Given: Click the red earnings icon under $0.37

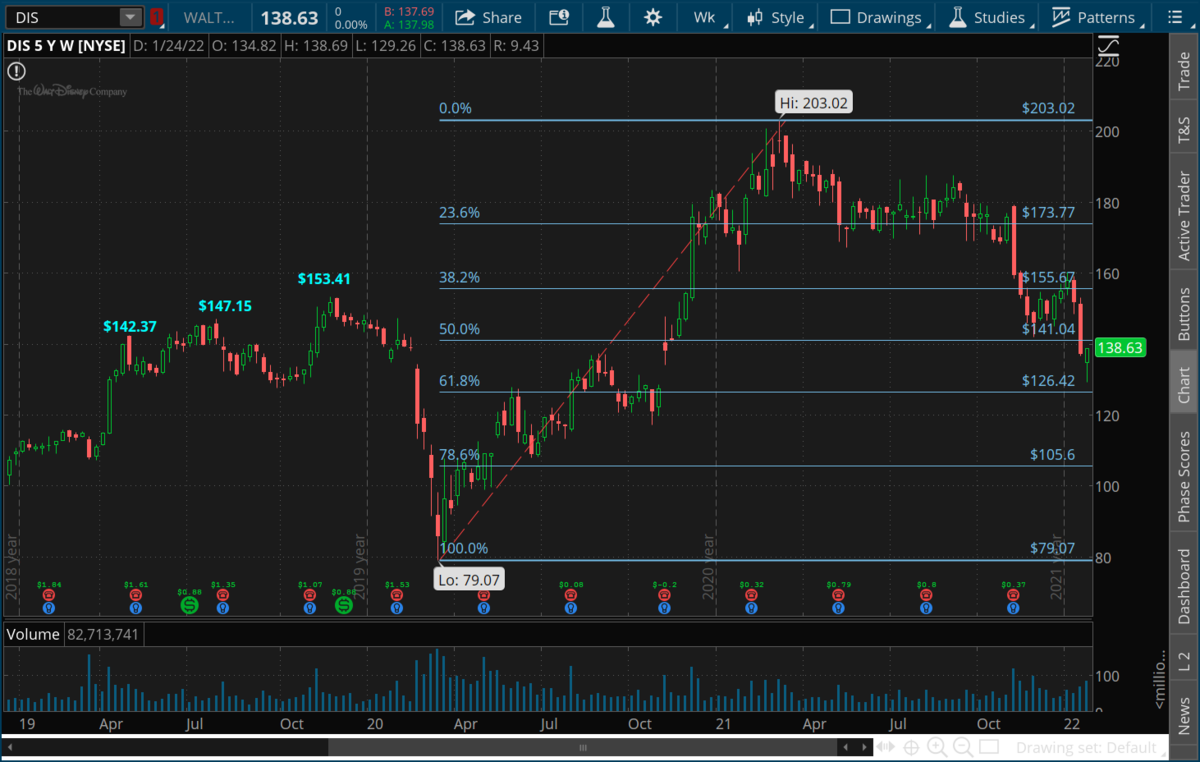Looking at the screenshot, I should click(1013, 594).
